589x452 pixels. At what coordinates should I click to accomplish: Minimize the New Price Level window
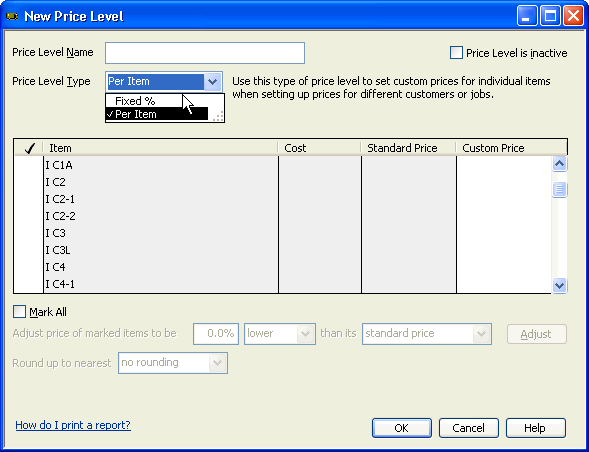coord(527,16)
